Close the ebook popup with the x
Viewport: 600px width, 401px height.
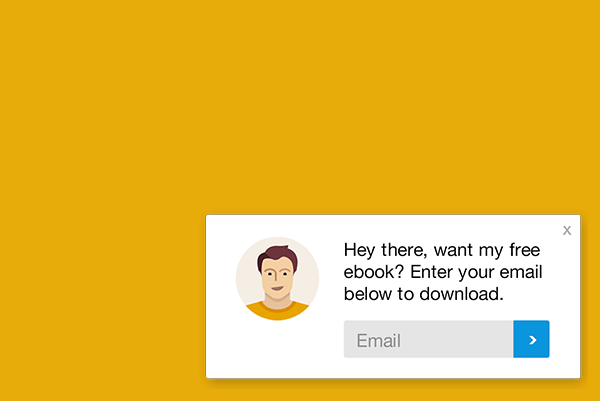(x=567, y=230)
